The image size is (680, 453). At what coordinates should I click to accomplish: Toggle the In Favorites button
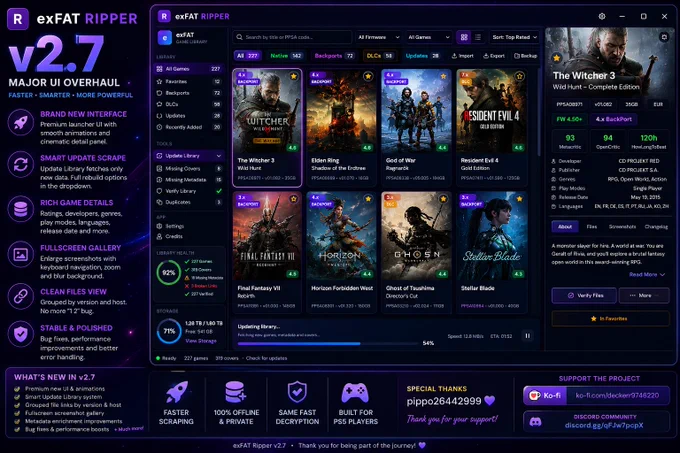[610, 319]
